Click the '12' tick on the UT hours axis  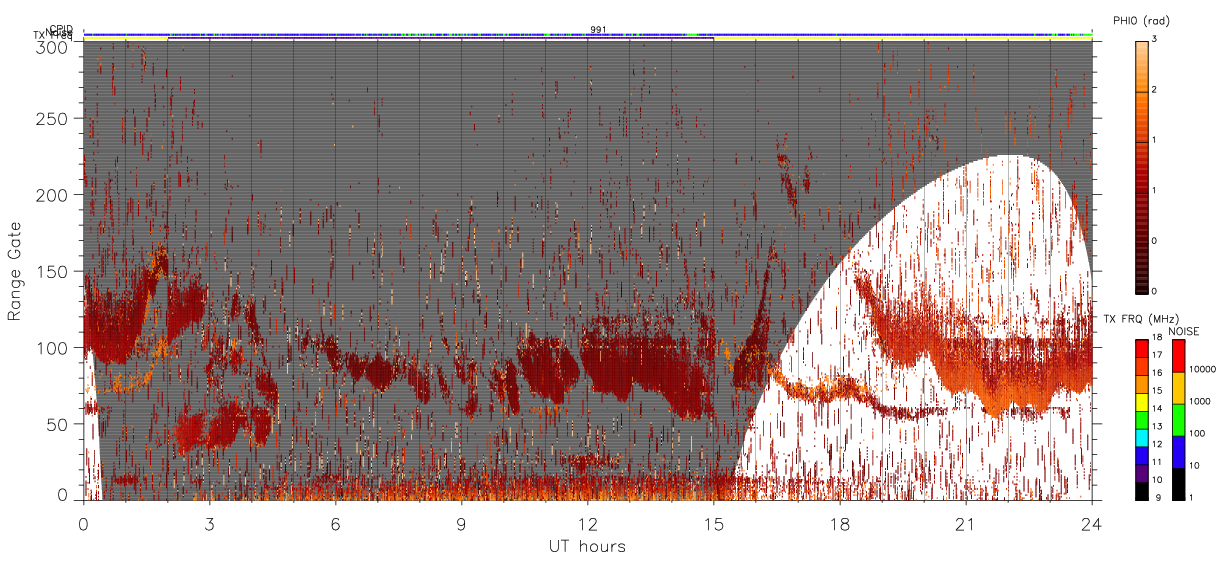pos(588,523)
